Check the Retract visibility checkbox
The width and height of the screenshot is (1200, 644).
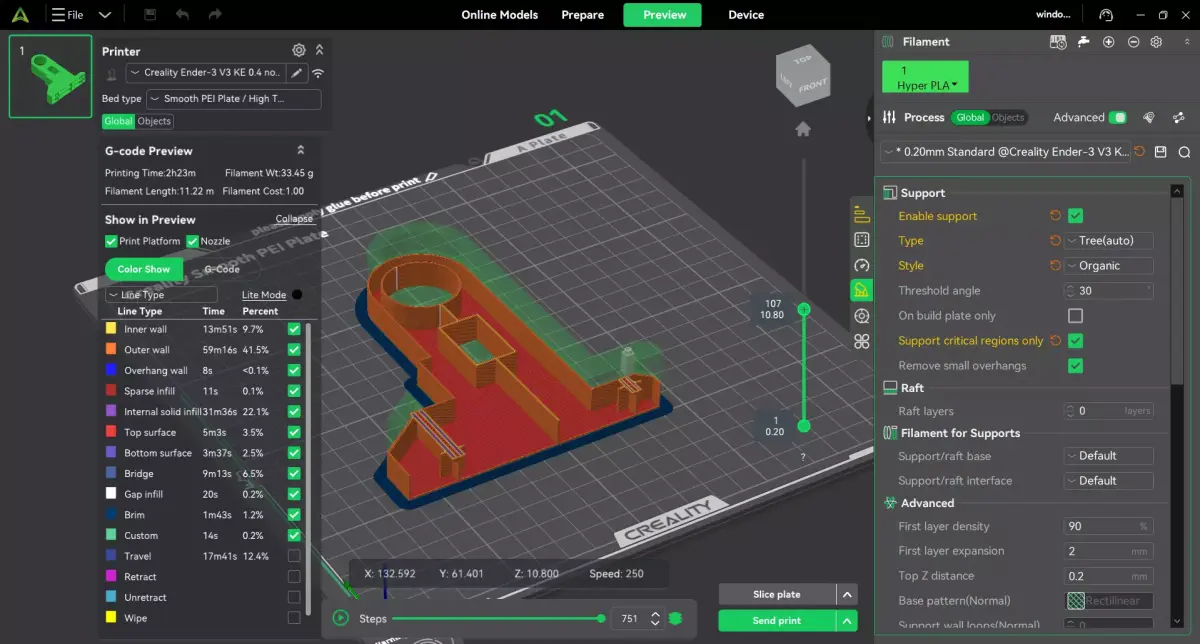[x=294, y=577]
